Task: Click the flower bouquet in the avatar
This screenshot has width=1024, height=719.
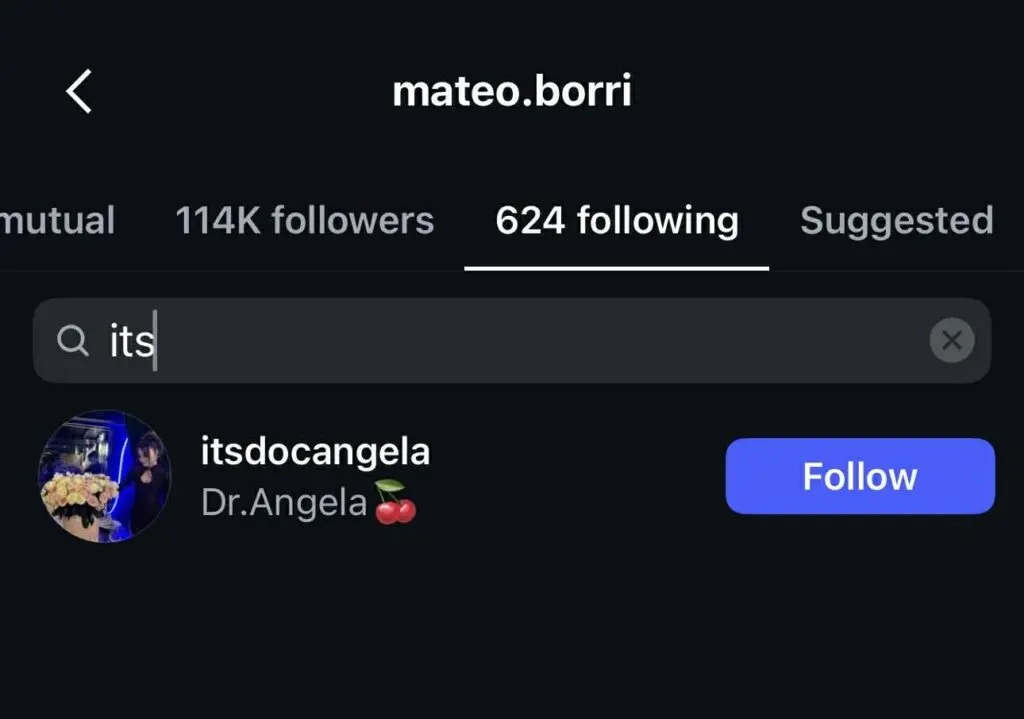Action: coord(77,495)
